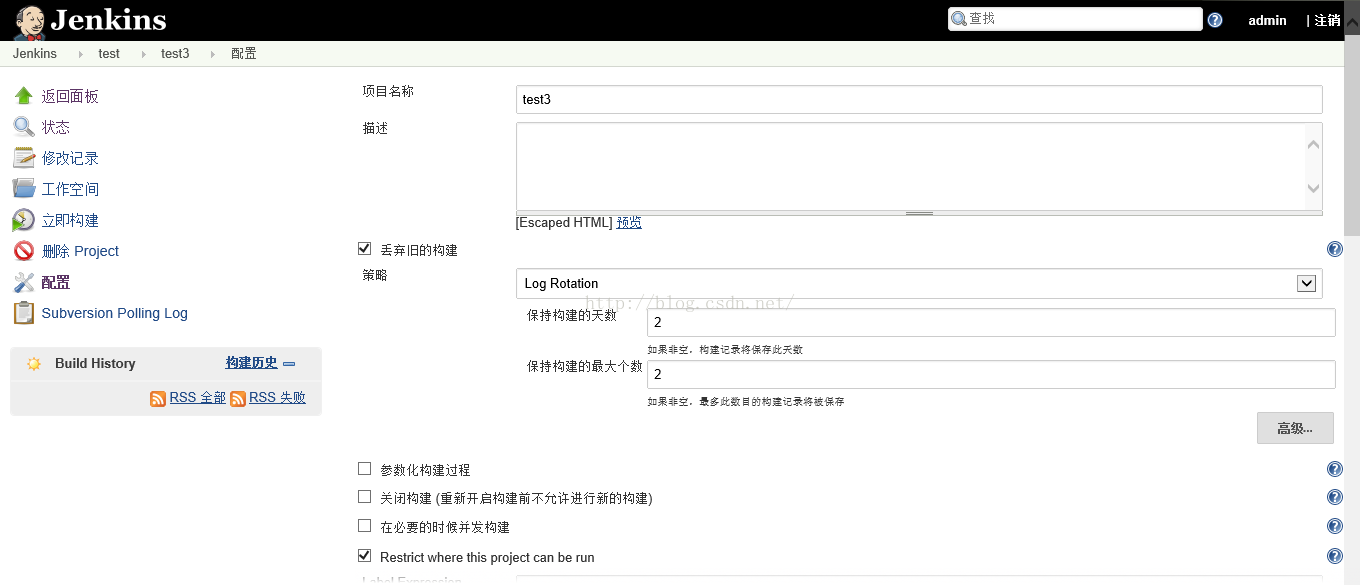The height and width of the screenshot is (585, 1360).
Task: Click the description textarea scroll down arrow
Action: pyautogui.click(x=1314, y=188)
